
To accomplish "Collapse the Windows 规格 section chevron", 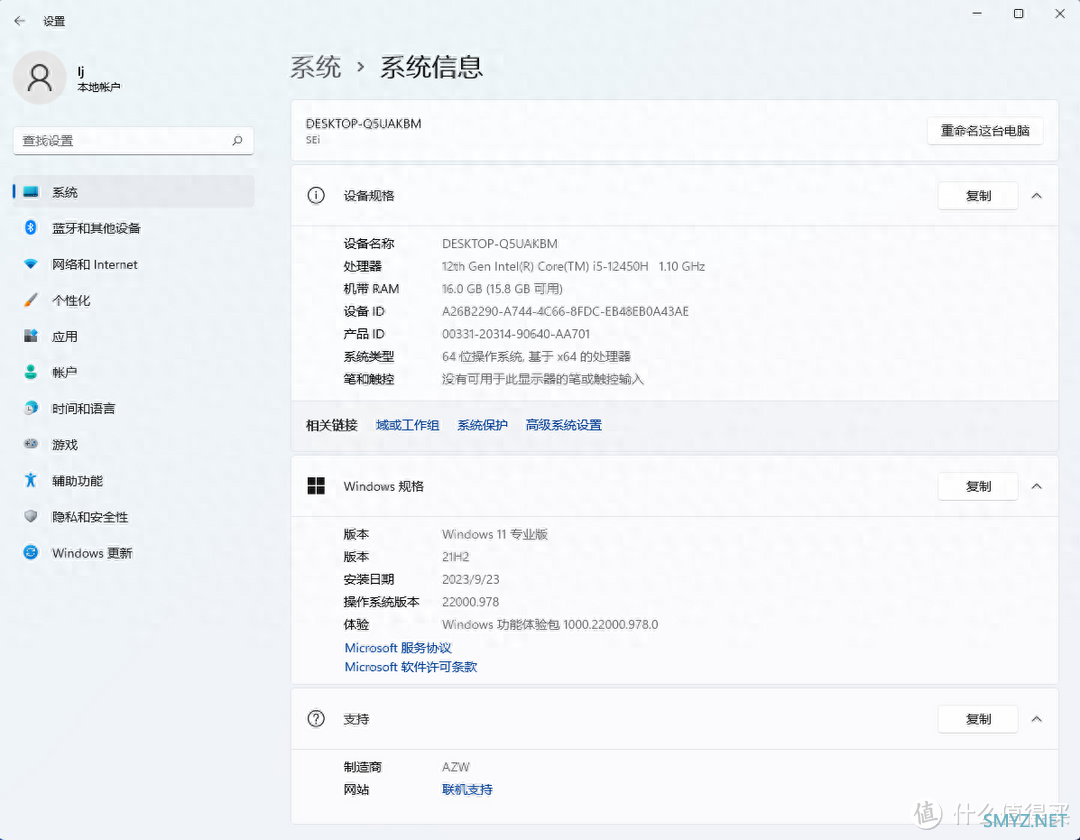I will point(1037,487).
